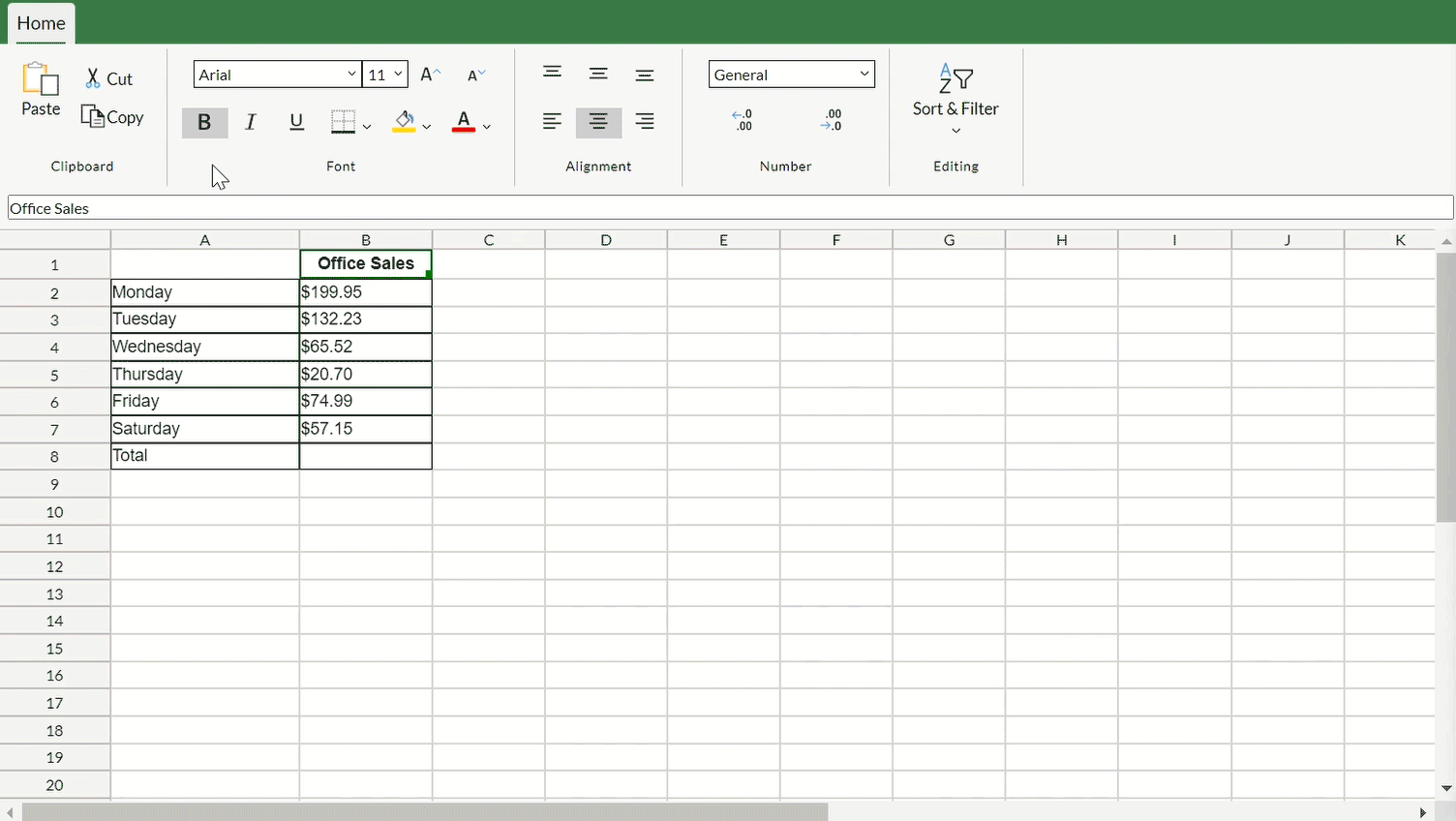The image size is (1456, 821).
Task: Apply red font color swatch
Action: tap(463, 123)
